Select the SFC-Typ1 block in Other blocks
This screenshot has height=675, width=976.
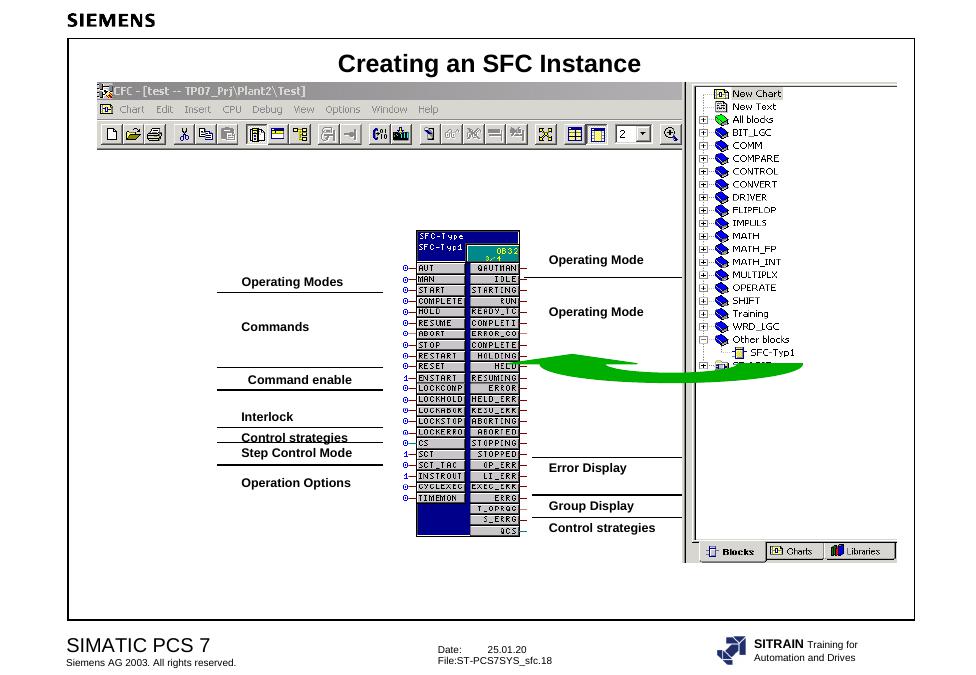coord(772,352)
